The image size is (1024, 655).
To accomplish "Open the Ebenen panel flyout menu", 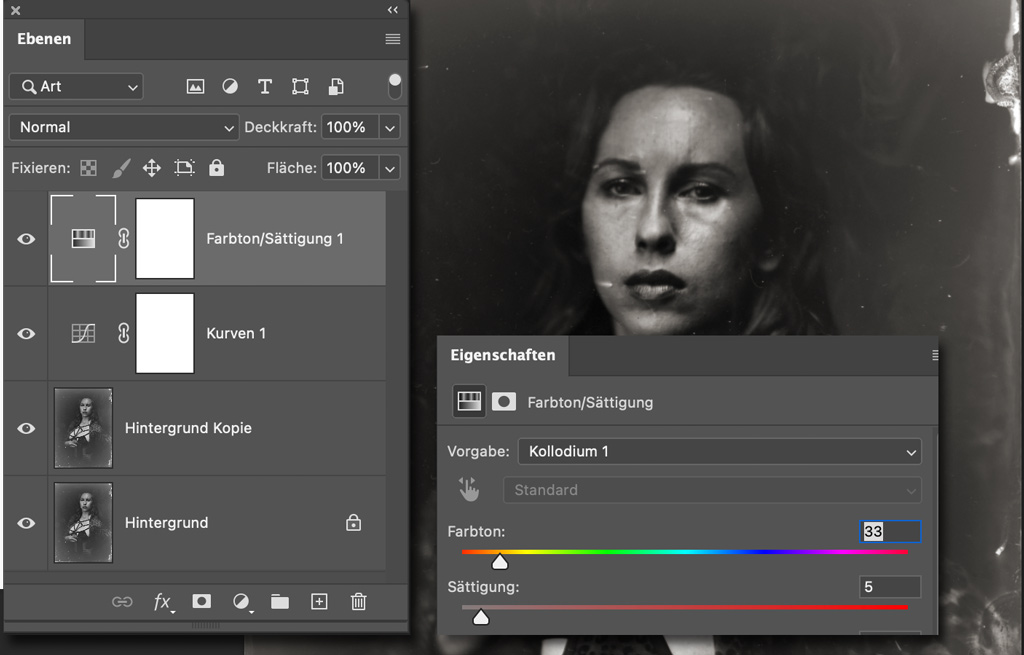I will pos(392,39).
